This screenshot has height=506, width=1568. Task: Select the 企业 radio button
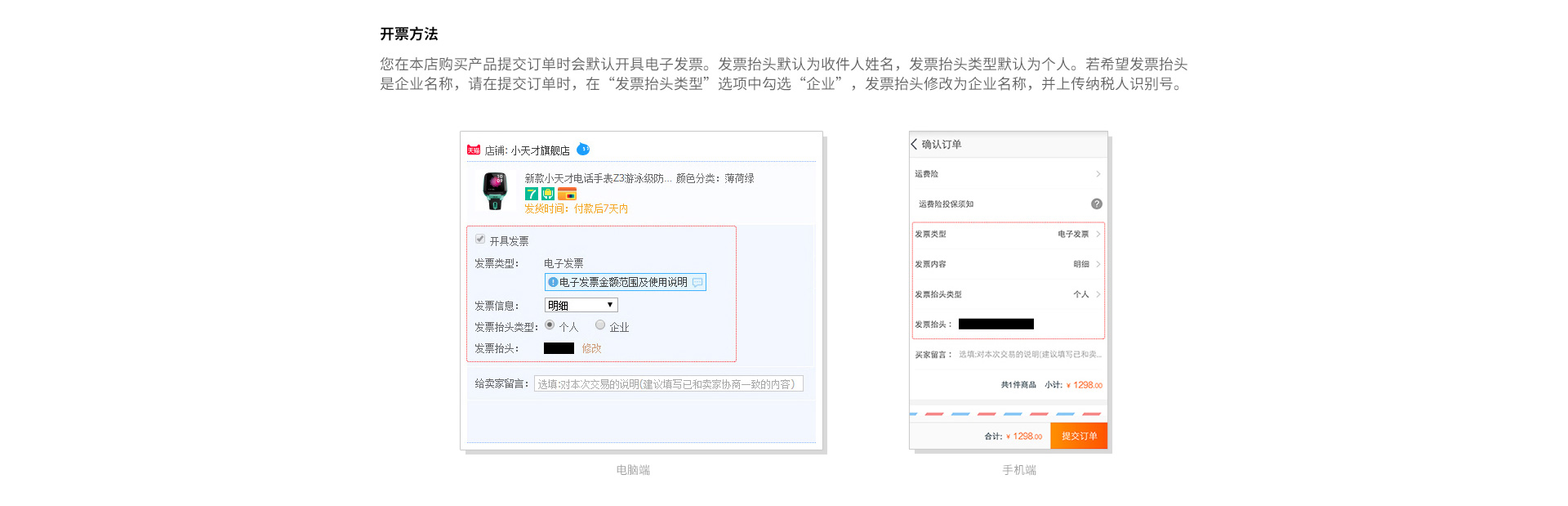600,325
